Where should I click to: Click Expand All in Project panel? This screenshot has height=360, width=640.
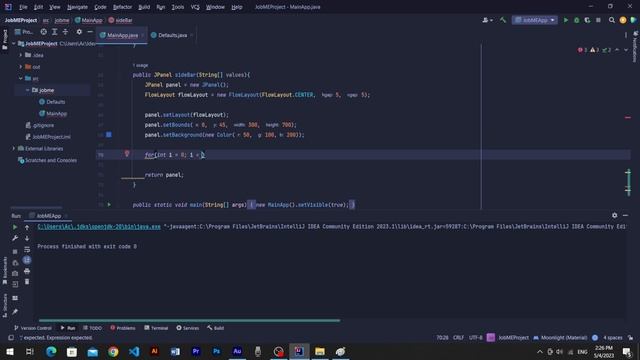click(x=54, y=31)
